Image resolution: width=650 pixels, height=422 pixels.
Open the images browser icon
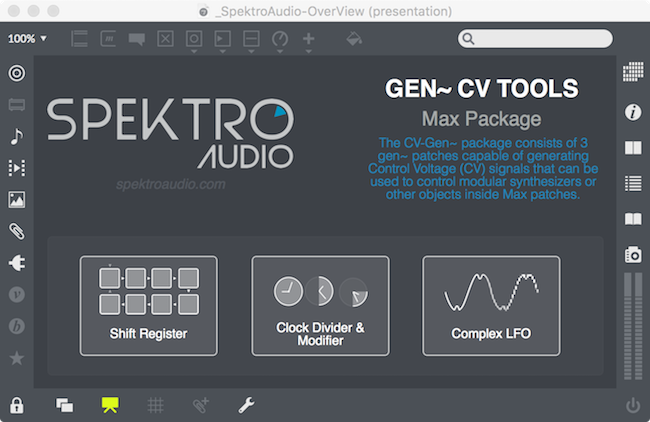coord(17,199)
